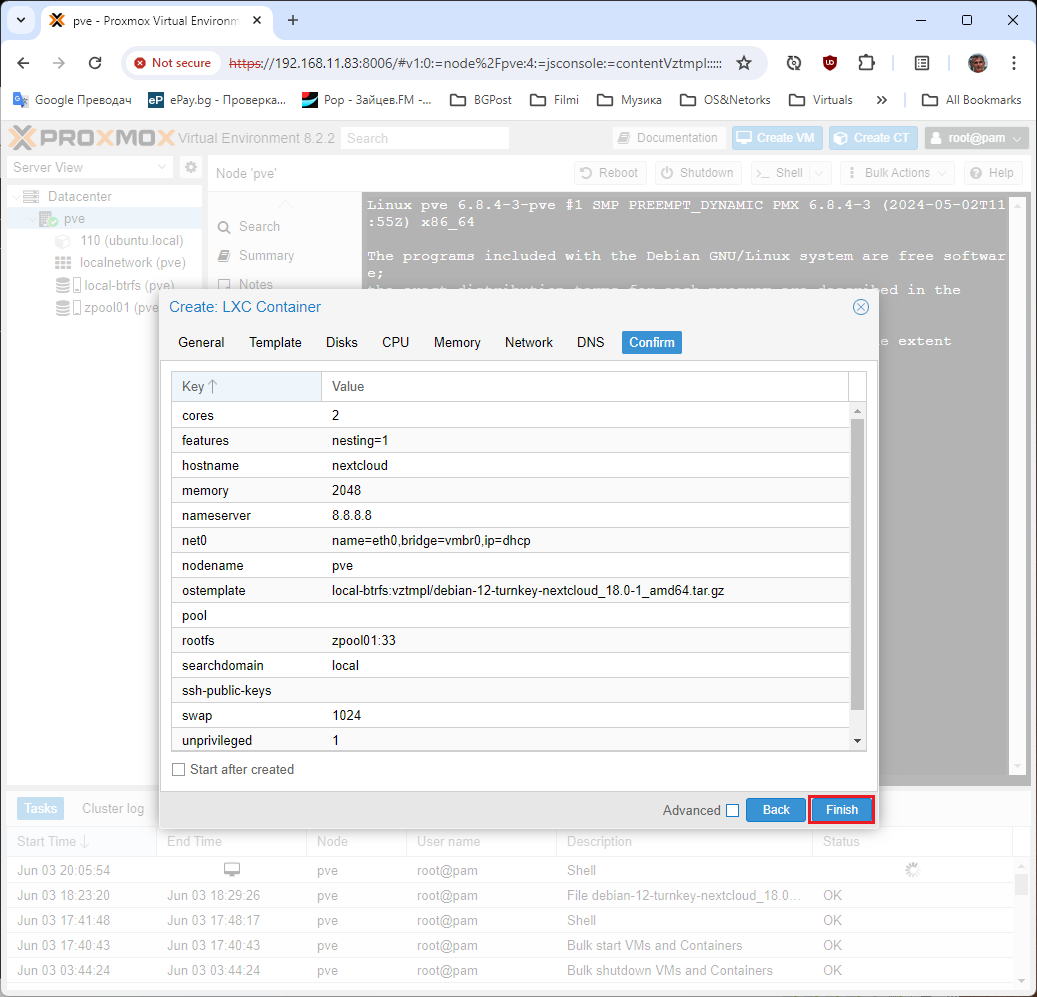
Task: Select the Disks tab
Action: [x=342, y=342]
